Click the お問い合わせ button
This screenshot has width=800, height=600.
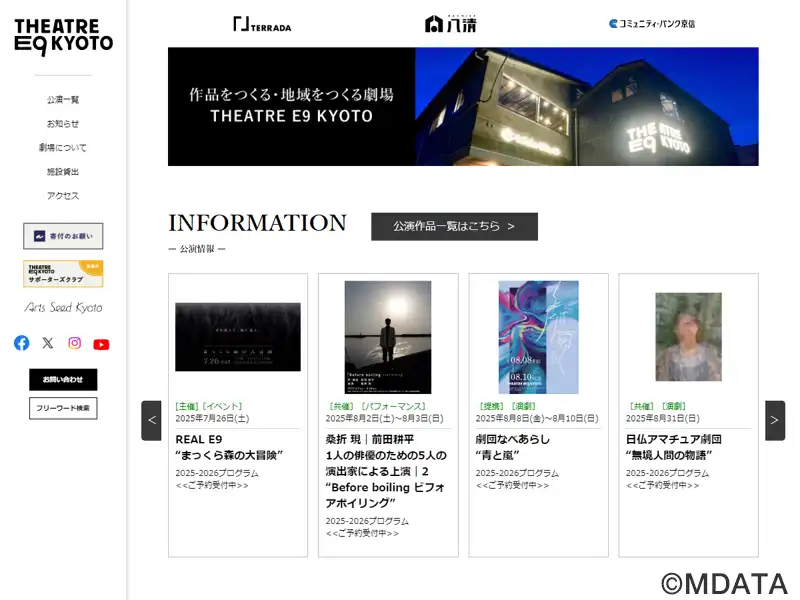63,380
